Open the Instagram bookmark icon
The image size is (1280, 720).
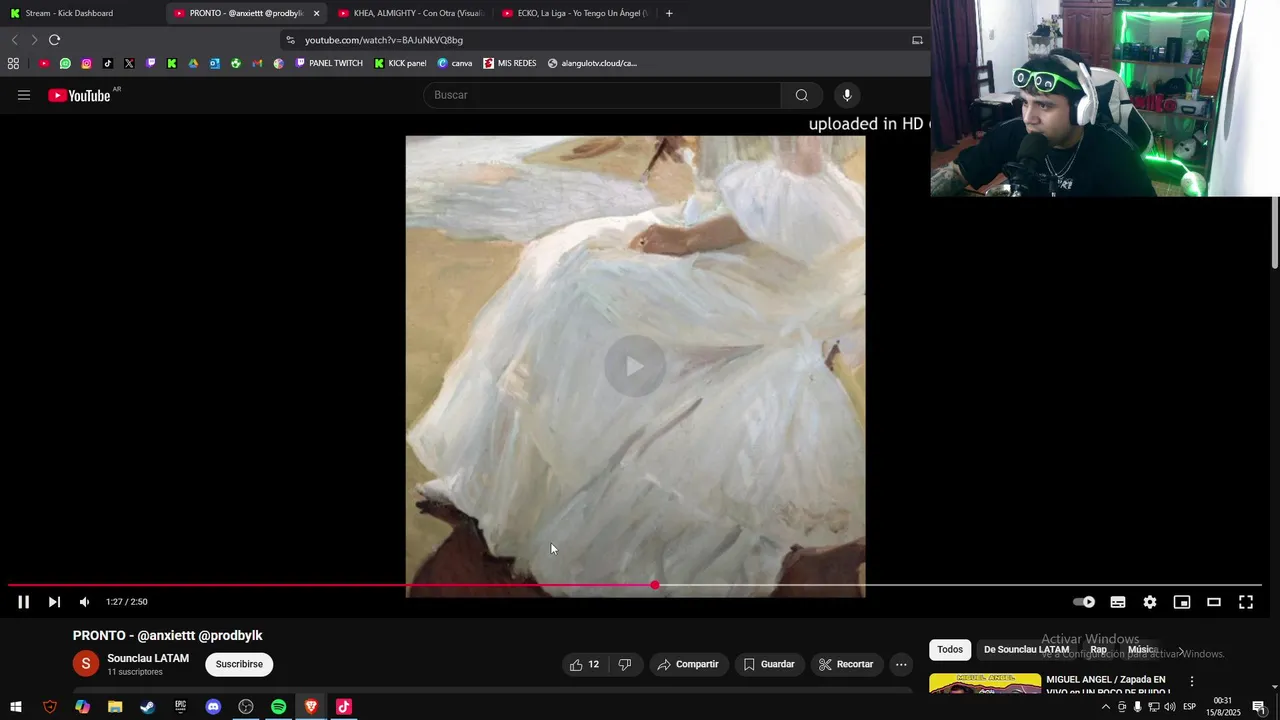(x=86, y=63)
